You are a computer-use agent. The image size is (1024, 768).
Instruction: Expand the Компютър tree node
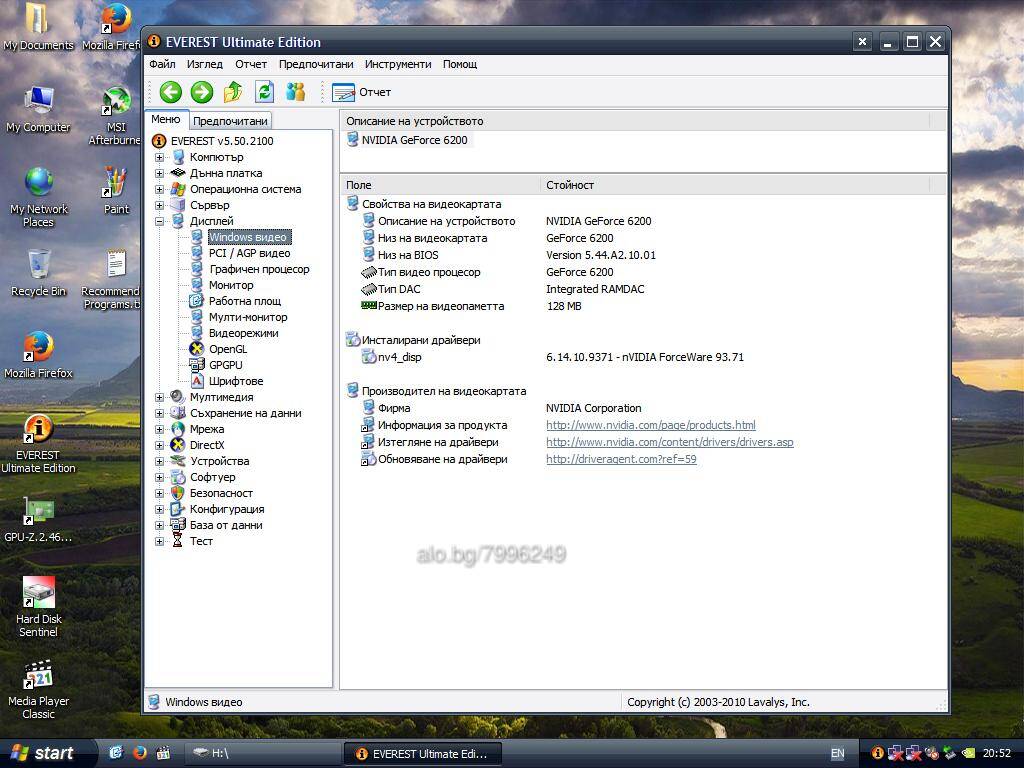(159, 157)
